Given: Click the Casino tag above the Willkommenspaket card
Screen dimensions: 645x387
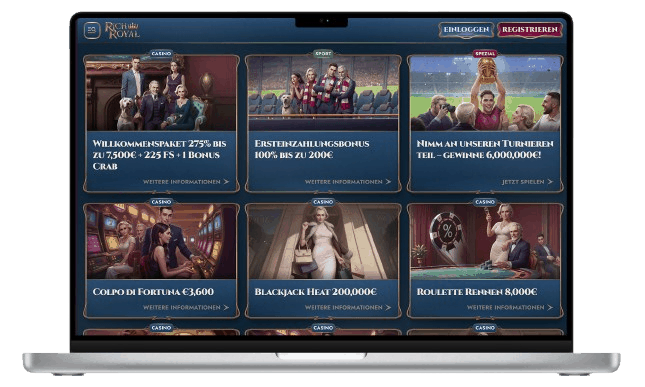Looking at the screenshot, I should [x=161, y=53].
